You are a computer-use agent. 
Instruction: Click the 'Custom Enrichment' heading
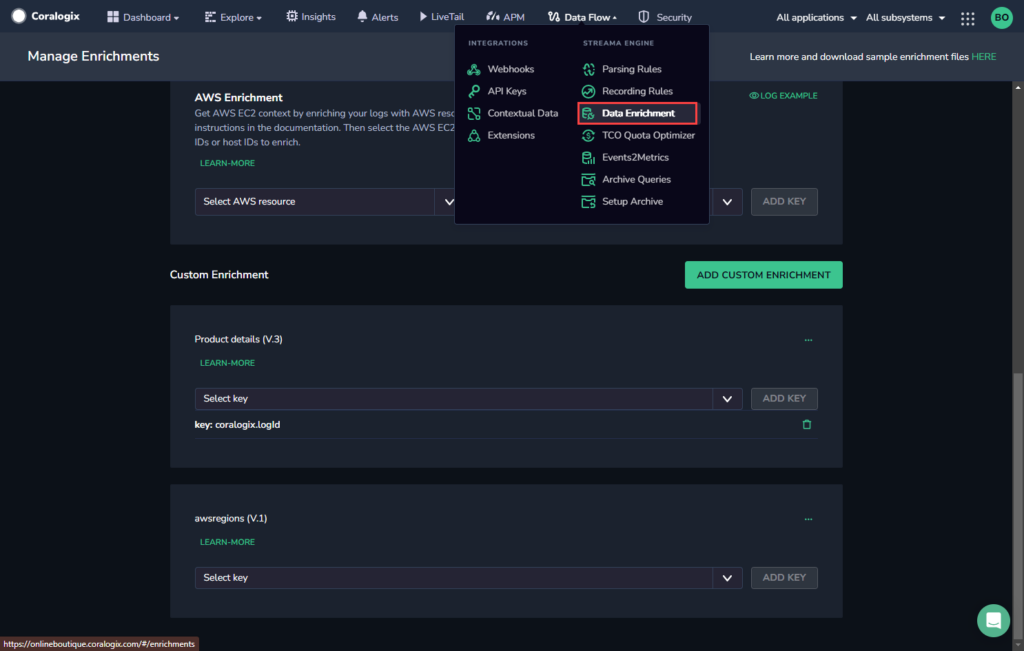(219, 275)
